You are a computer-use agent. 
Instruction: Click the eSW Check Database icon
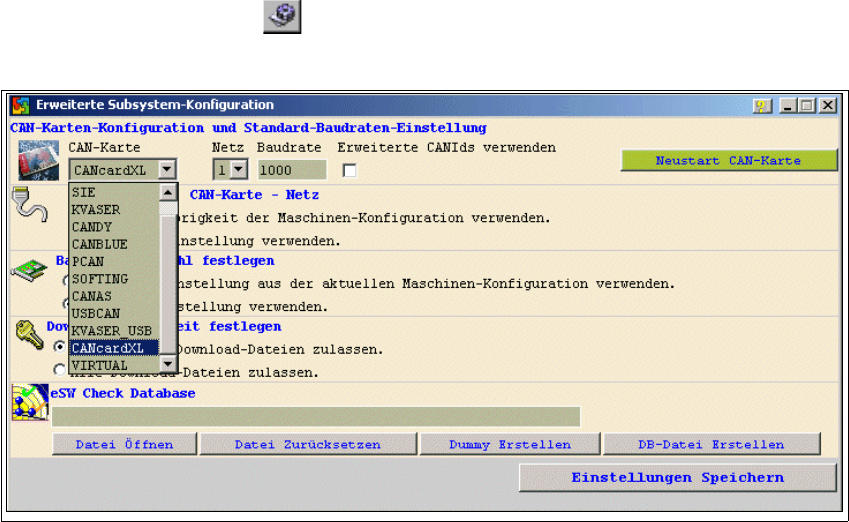click(x=30, y=402)
